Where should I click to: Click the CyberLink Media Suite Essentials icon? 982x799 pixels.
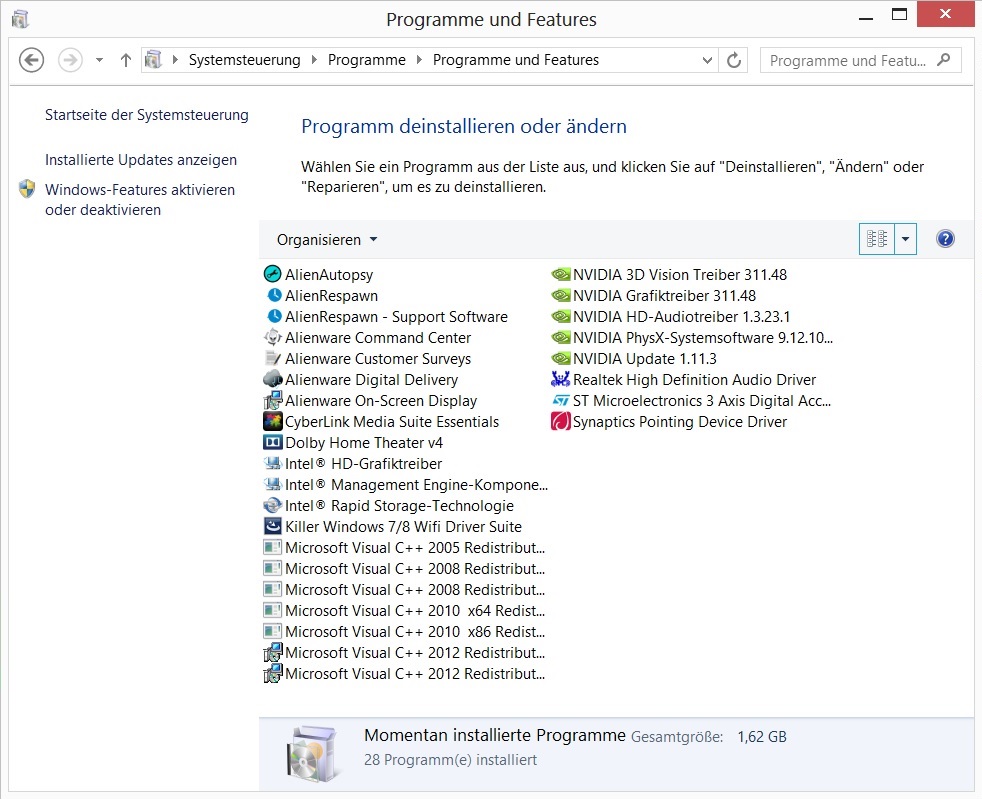(x=272, y=422)
